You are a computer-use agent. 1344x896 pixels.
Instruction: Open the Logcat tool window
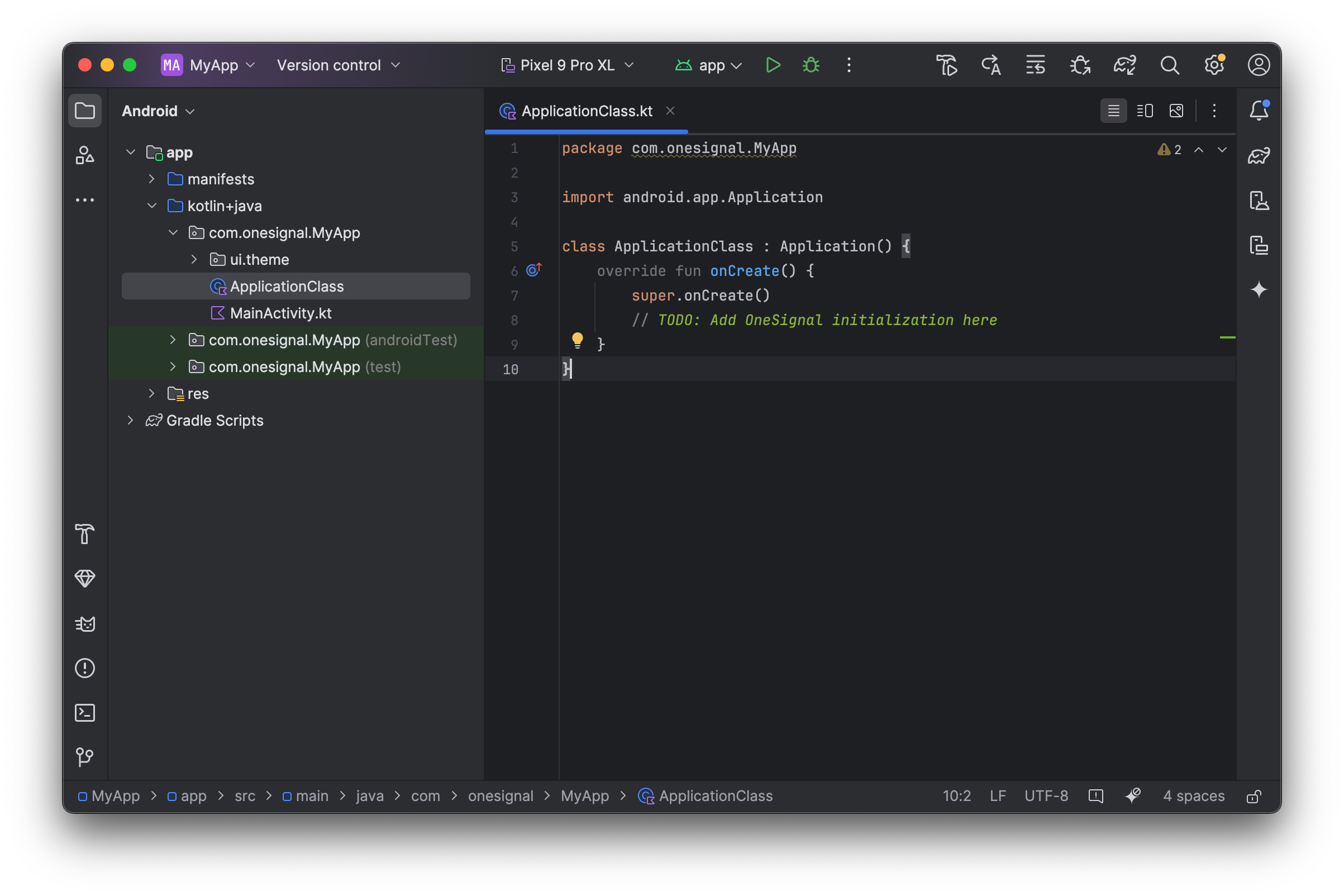pyautogui.click(x=85, y=623)
